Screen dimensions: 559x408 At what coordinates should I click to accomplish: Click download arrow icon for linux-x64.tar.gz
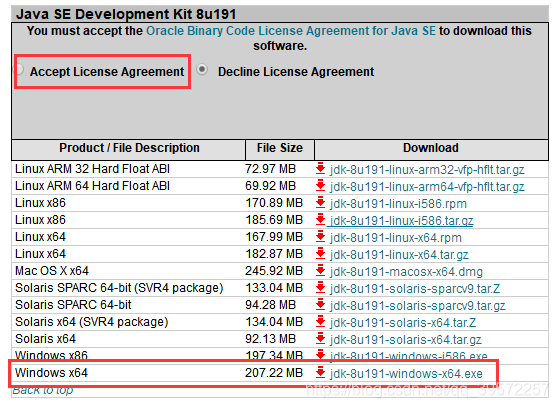coord(320,254)
